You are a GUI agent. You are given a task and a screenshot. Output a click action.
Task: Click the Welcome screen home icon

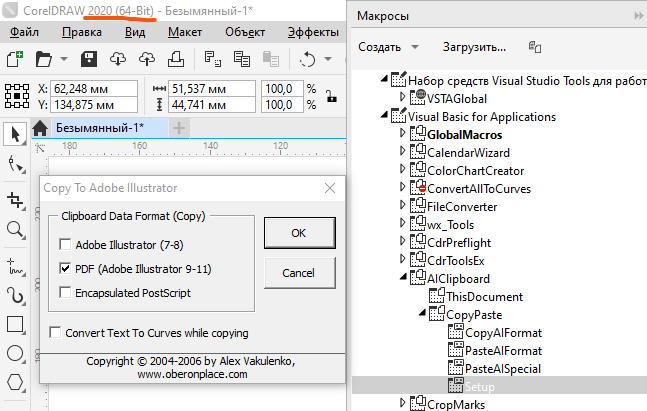coord(40,128)
